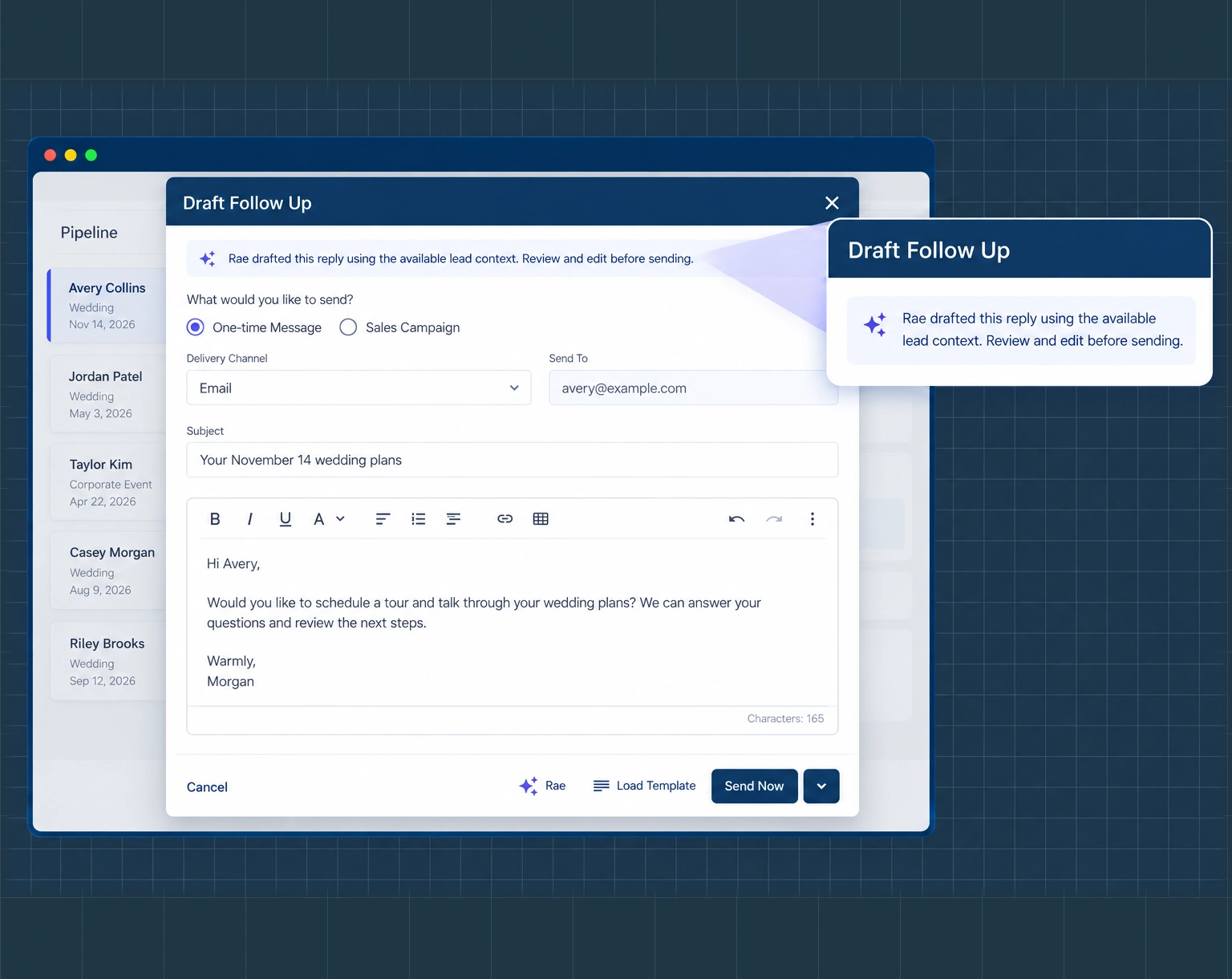This screenshot has height=979, width=1232.
Task: Open Avery Collins lead in pipeline
Action: pyautogui.click(x=107, y=306)
